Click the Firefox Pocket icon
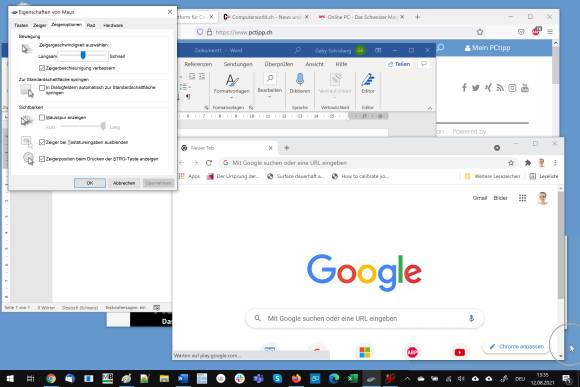580x387 pixels. (x=521, y=32)
